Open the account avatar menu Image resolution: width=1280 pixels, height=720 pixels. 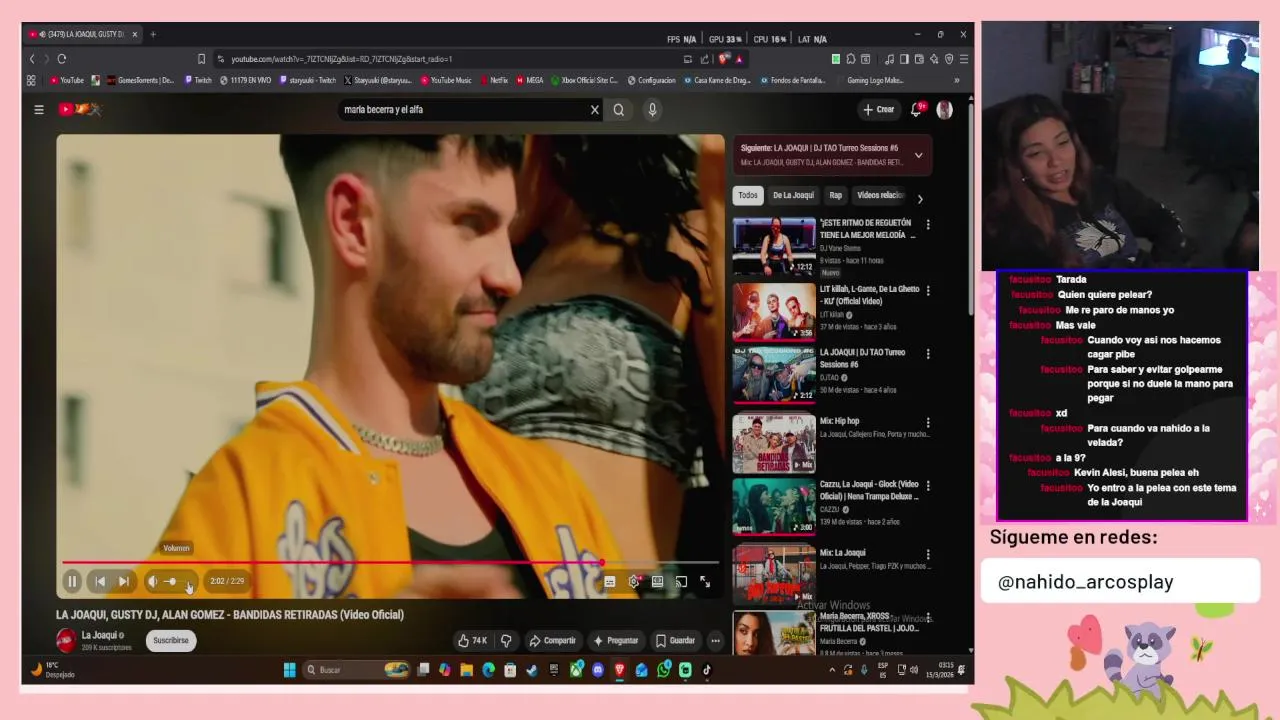click(944, 110)
